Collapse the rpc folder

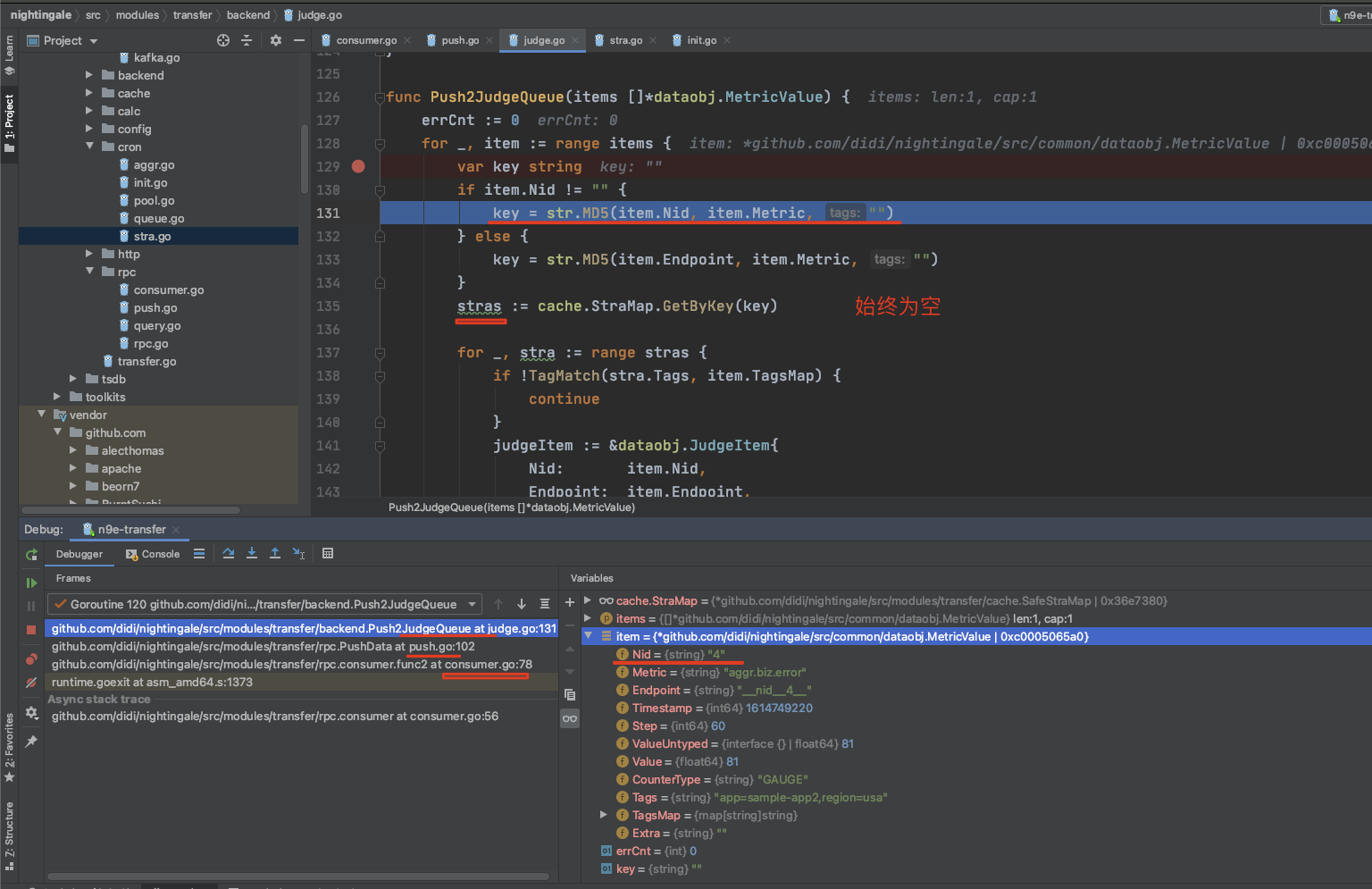[89, 272]
